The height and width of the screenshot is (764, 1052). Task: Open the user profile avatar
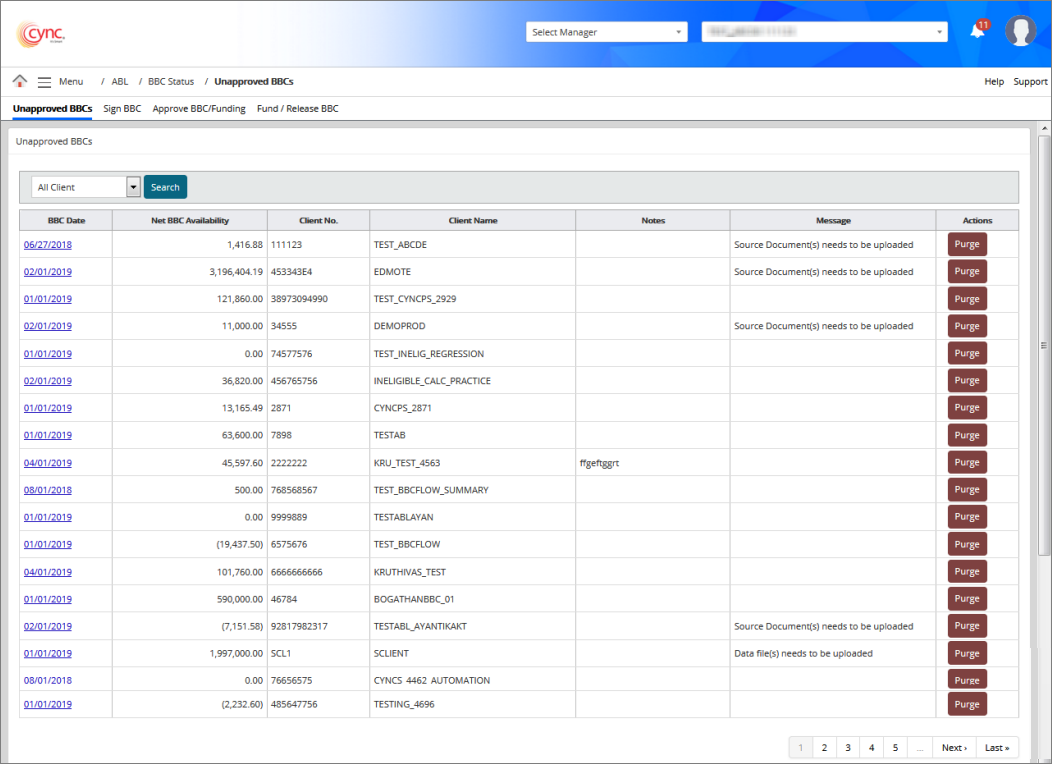[x=1020, y=31]
